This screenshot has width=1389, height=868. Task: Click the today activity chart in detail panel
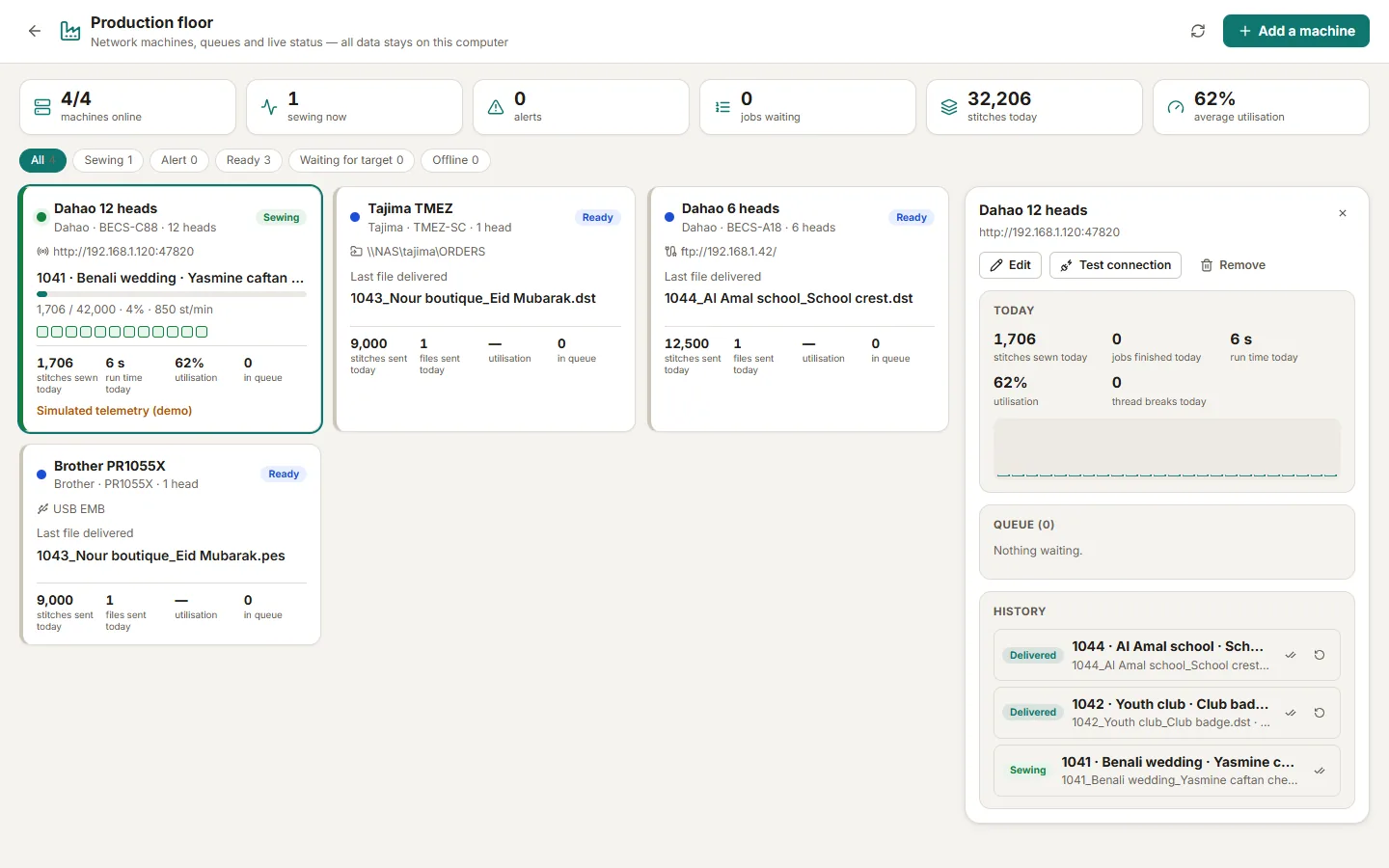click(1167, 448)
